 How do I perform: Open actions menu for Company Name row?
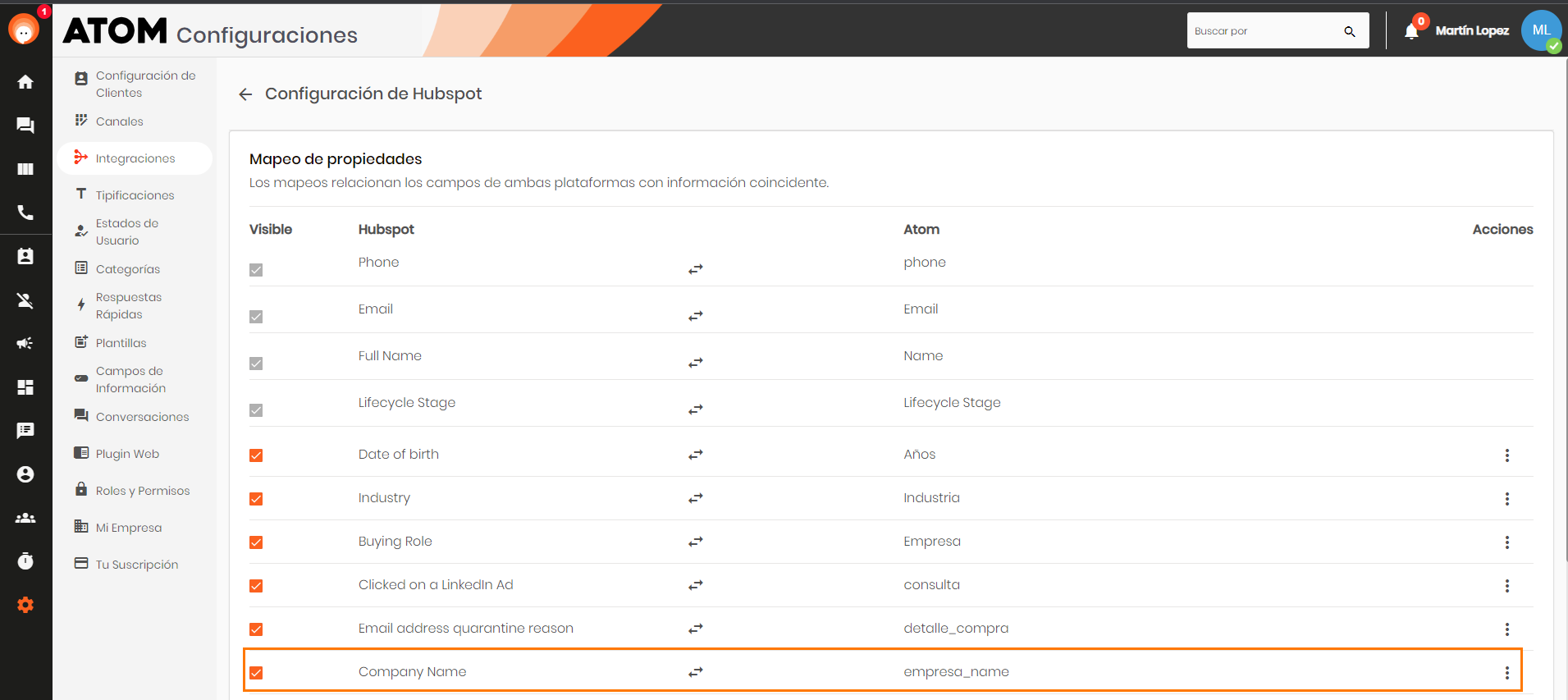[1507, 673]
